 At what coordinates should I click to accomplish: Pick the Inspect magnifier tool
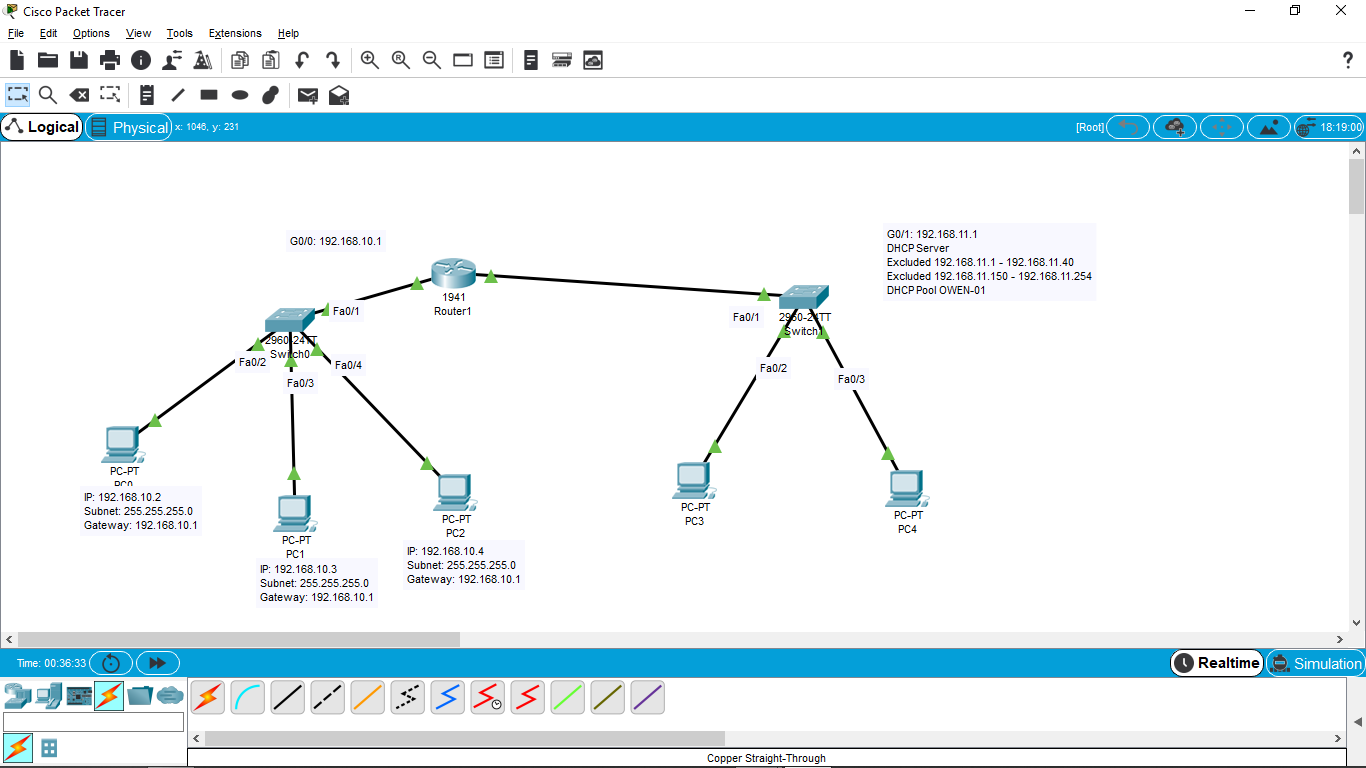point(48,95)
